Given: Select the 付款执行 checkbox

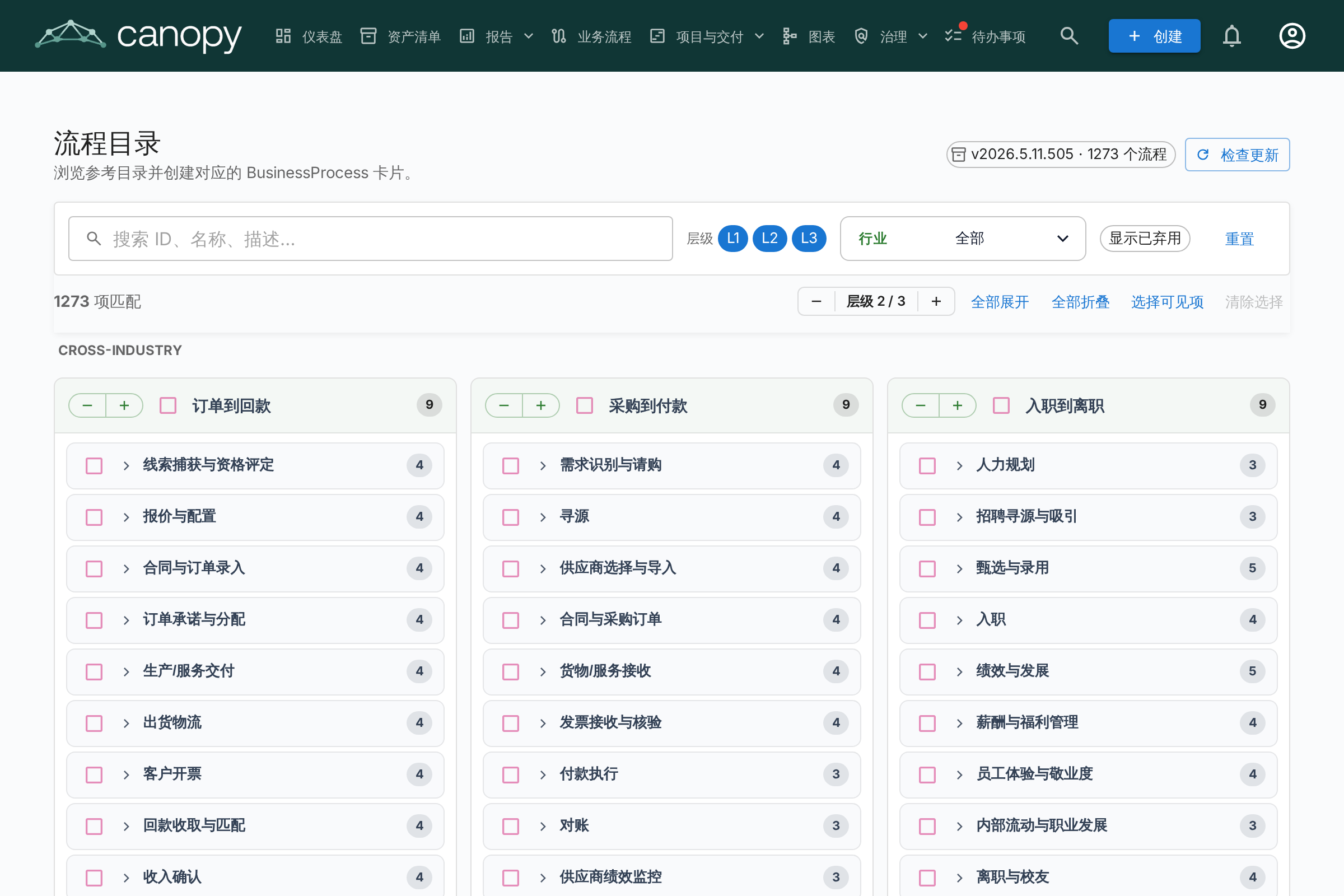Looking at the screenshot, I should (511, 775).
